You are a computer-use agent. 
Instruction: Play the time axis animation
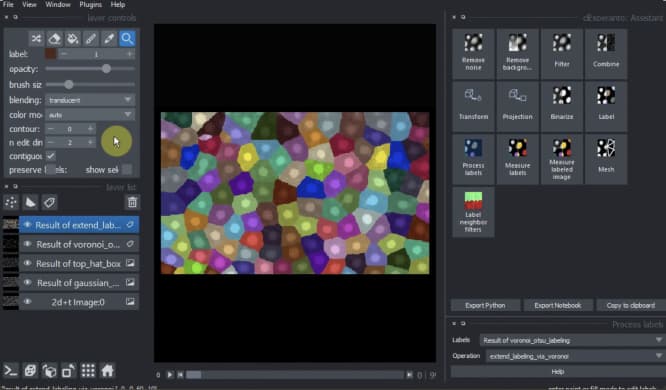[169, 375]
